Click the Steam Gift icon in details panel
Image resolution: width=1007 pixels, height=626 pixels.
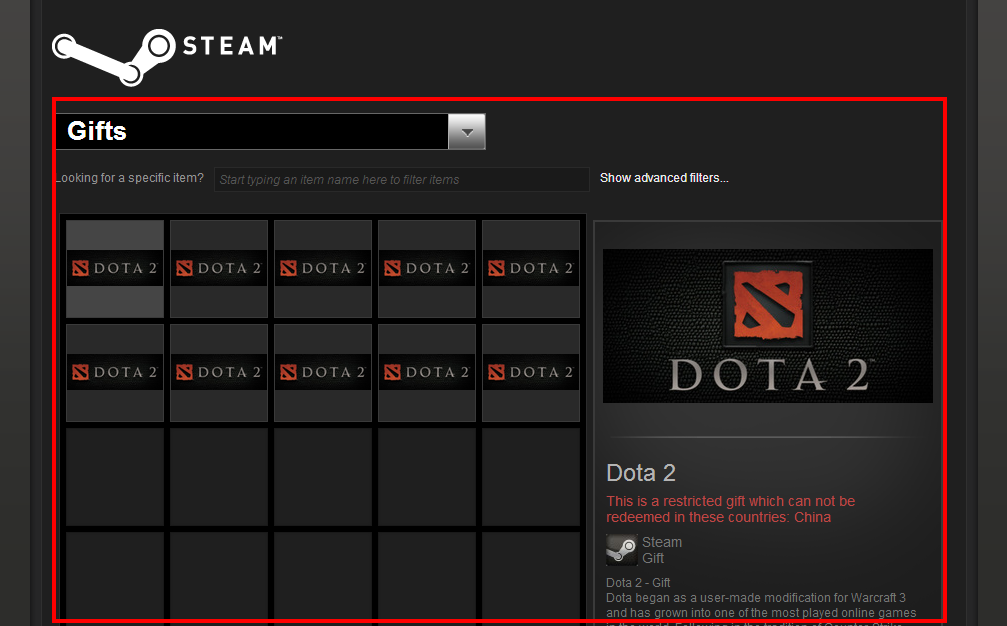(621, 550)
